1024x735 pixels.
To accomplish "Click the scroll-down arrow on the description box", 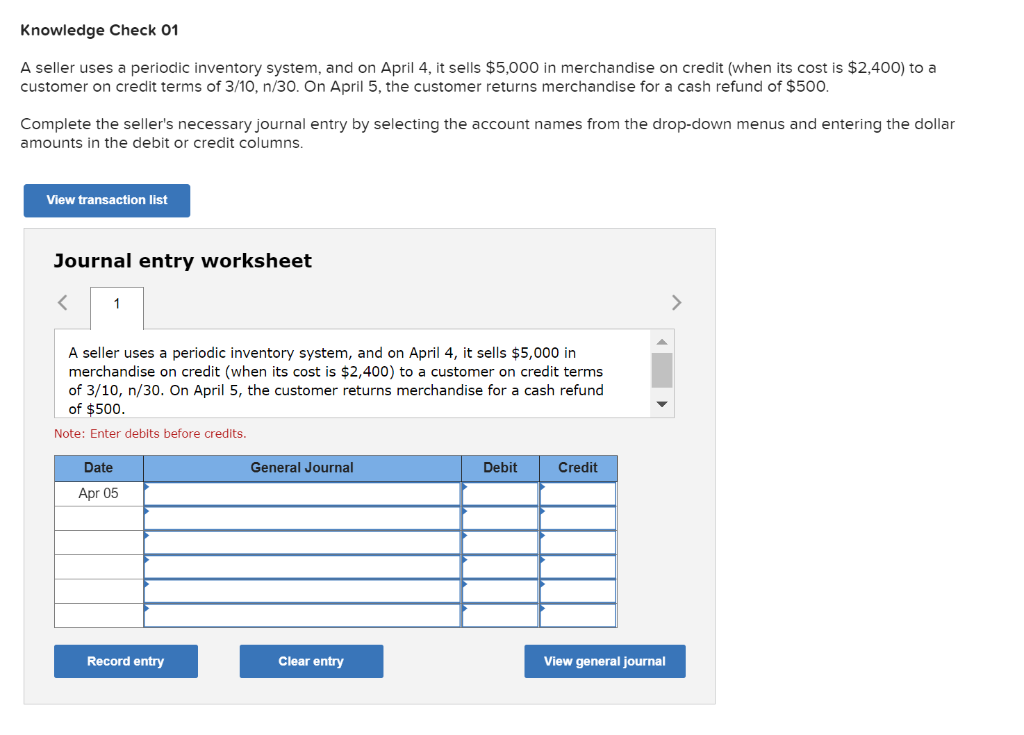I will coord(661,404).
